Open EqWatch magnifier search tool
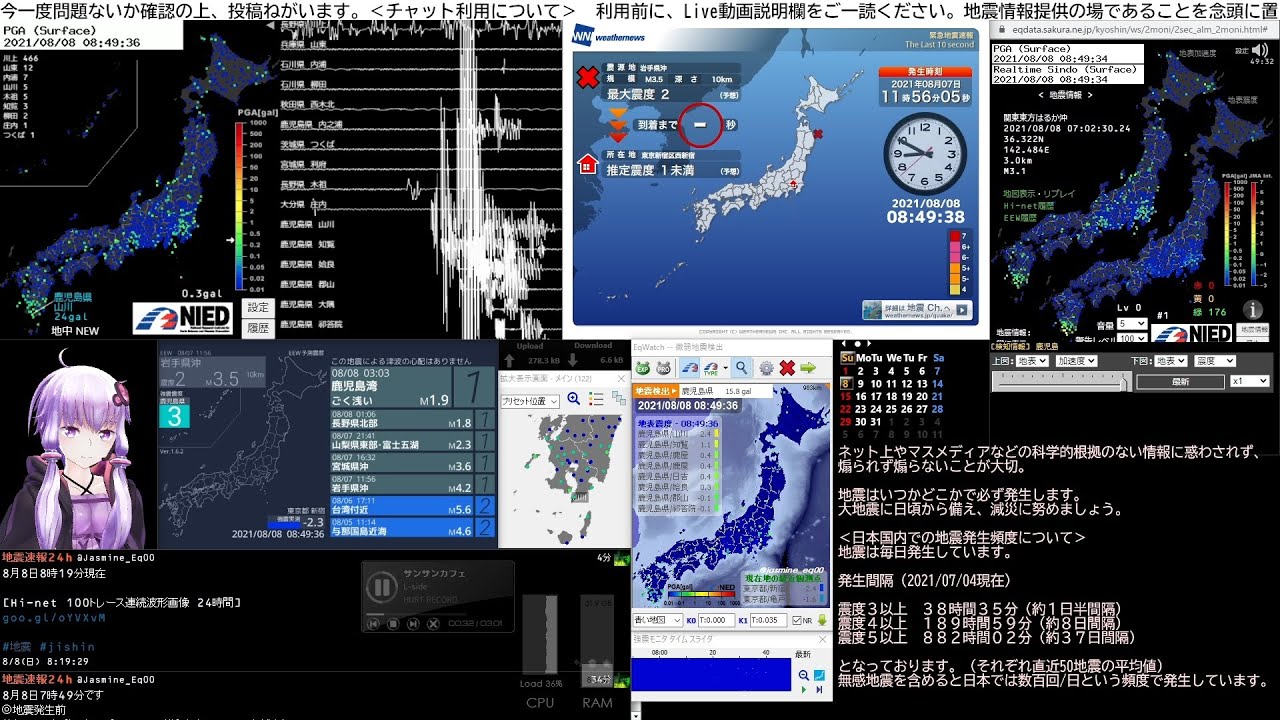This screenshot has height=720, width=1280. point(742,368)
